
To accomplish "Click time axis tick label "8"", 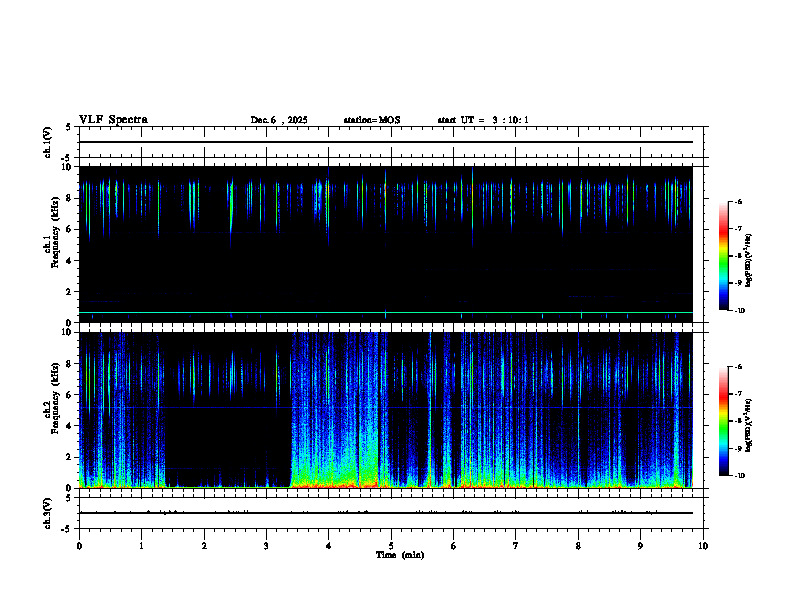I will coord(578,546).
